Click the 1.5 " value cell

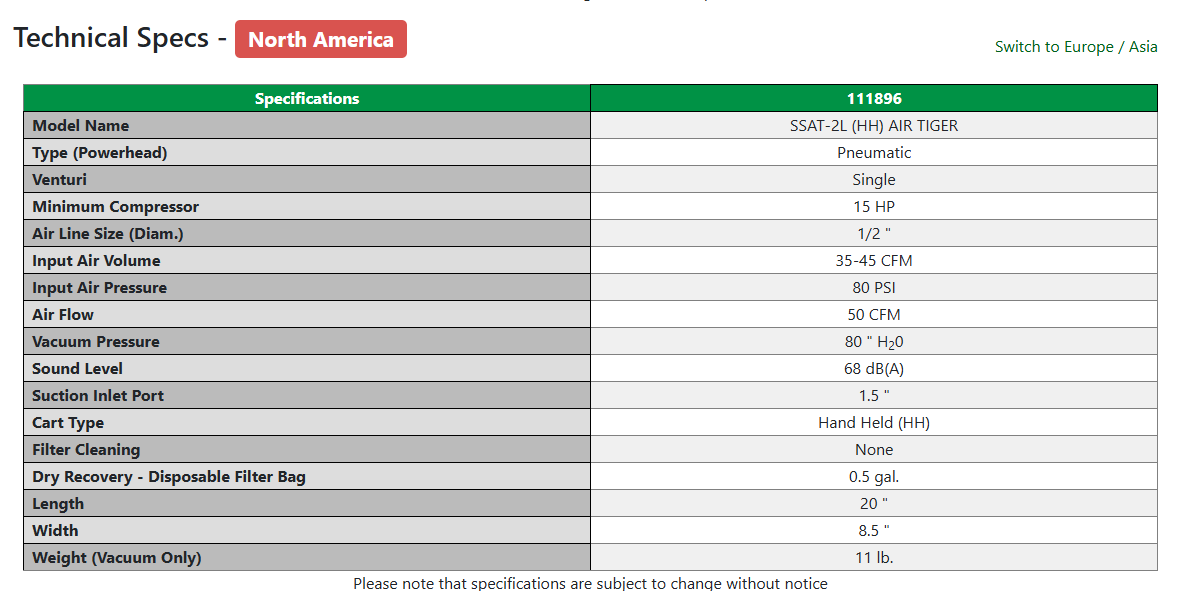point(874,396)
